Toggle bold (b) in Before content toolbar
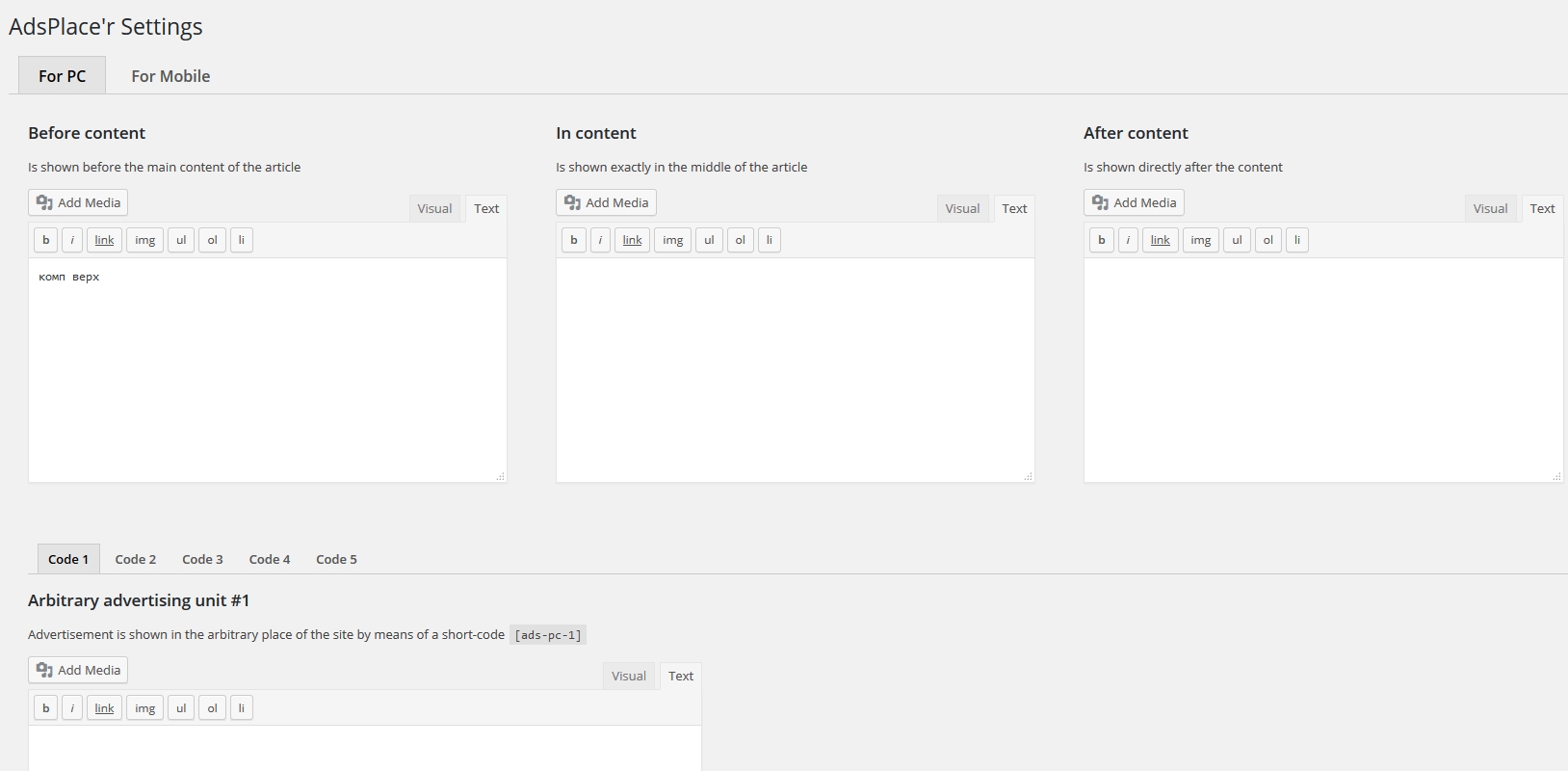 (x=45, y=240)
